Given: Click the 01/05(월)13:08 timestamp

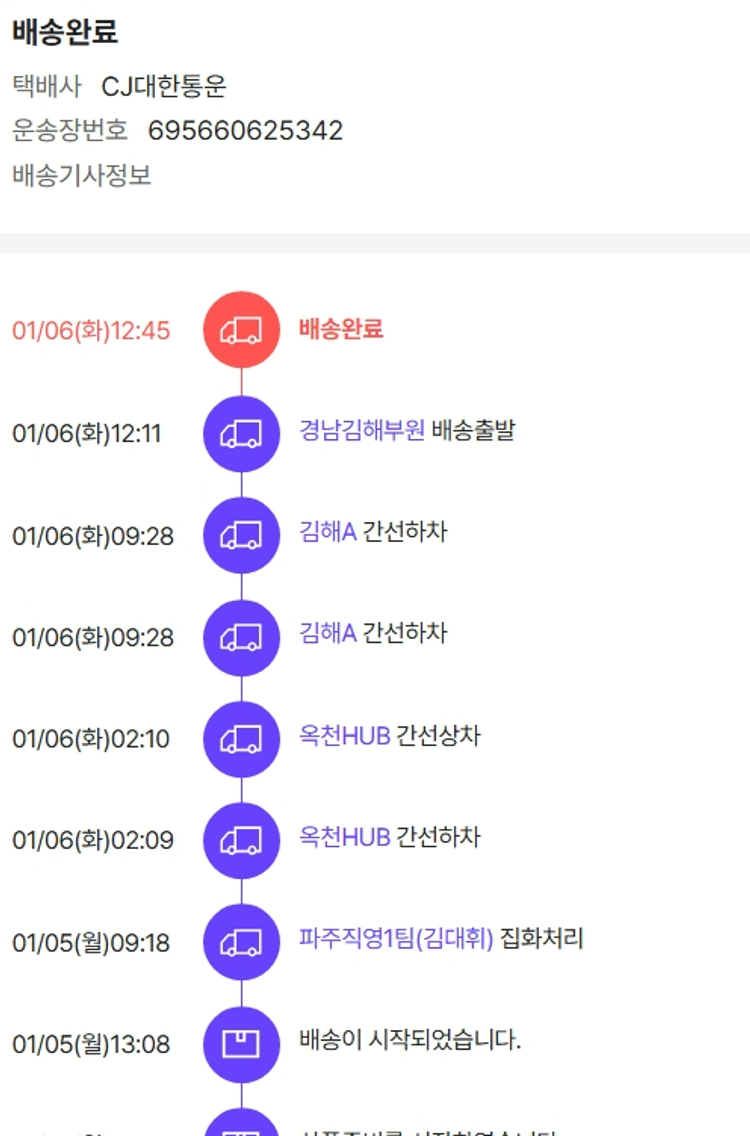Looking at the screenshot, I should click(91, 1045).
